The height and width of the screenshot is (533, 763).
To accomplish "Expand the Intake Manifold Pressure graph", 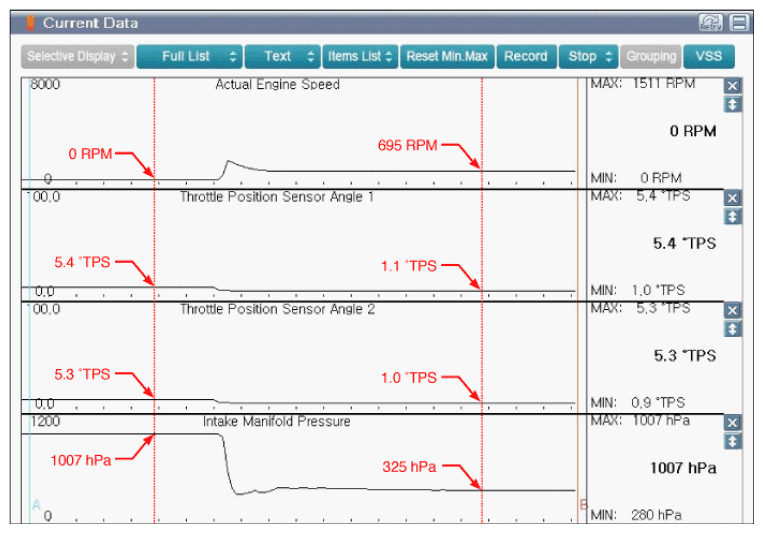I will tap(732, 441).
